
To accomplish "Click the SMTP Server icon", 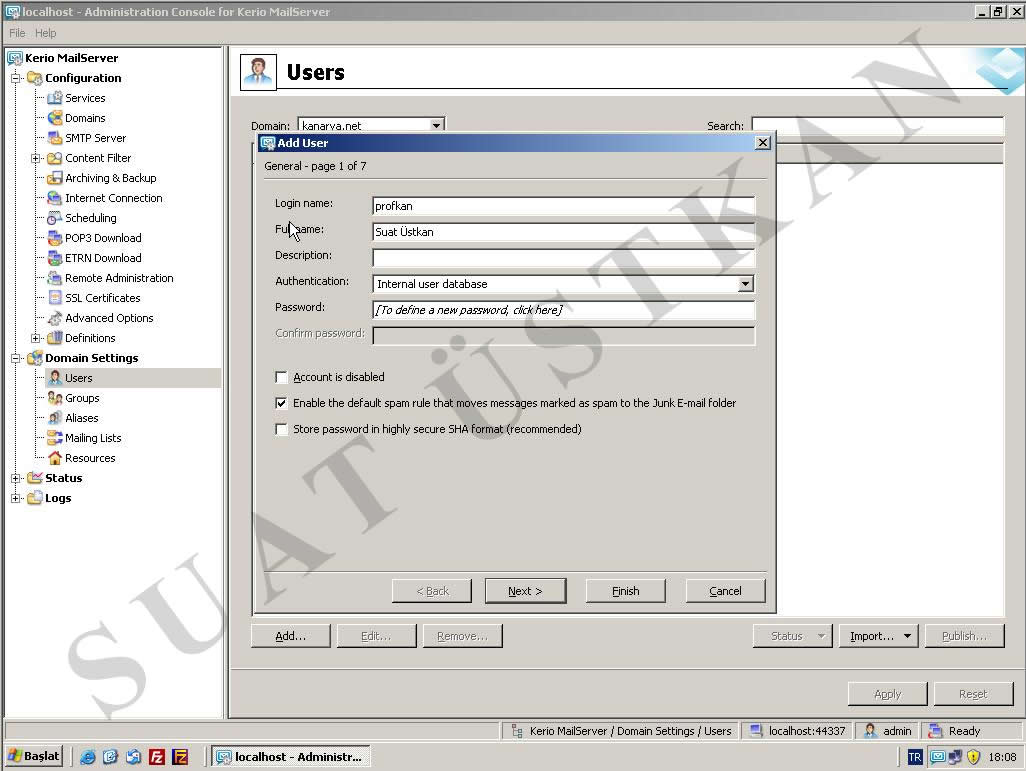I will point(55,138).
